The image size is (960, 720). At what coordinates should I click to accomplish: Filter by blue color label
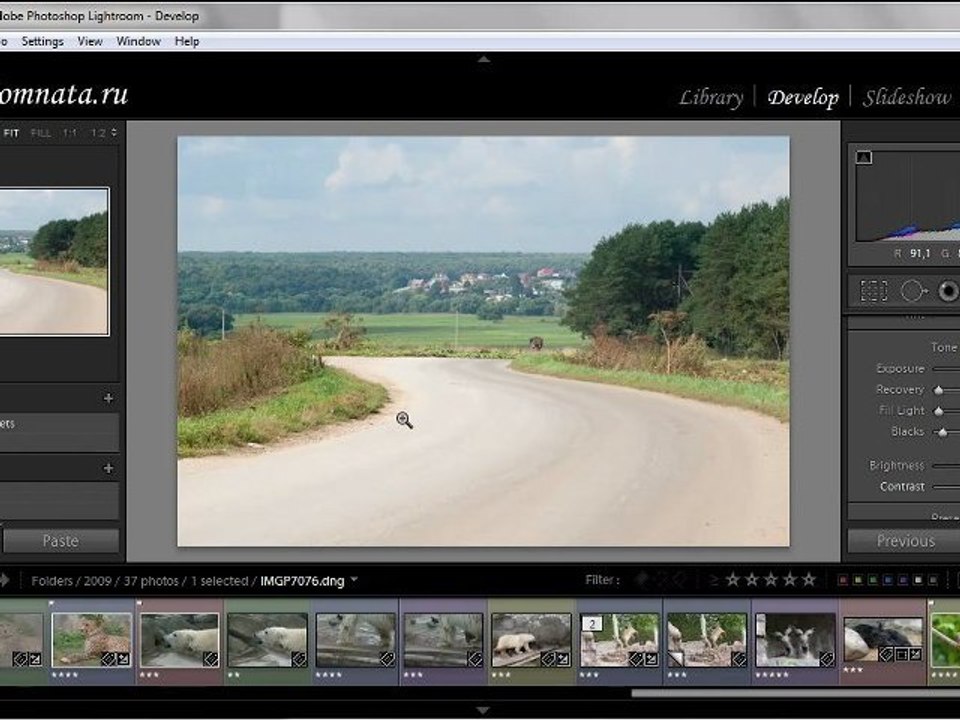tap(888, 580)
